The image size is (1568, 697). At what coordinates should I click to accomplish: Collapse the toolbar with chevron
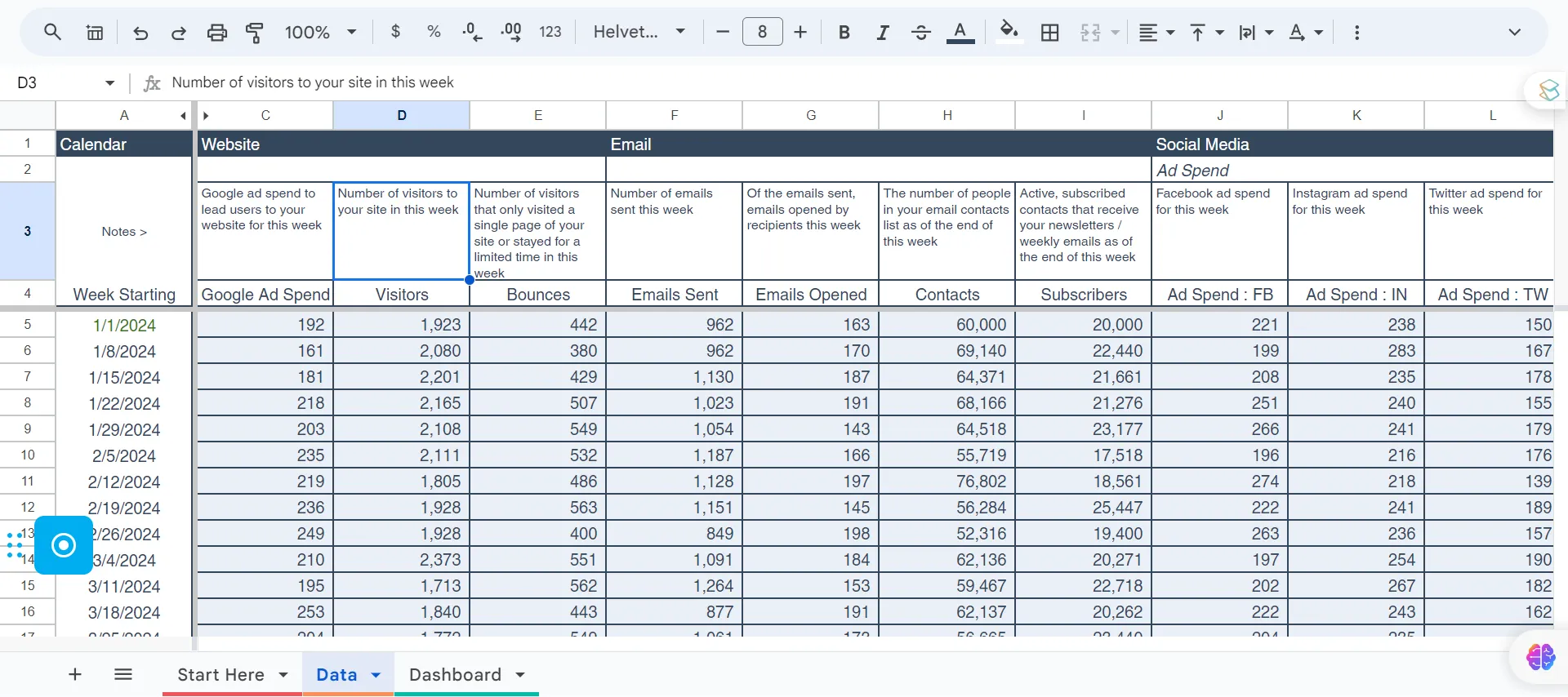(x=1514, y=32)
